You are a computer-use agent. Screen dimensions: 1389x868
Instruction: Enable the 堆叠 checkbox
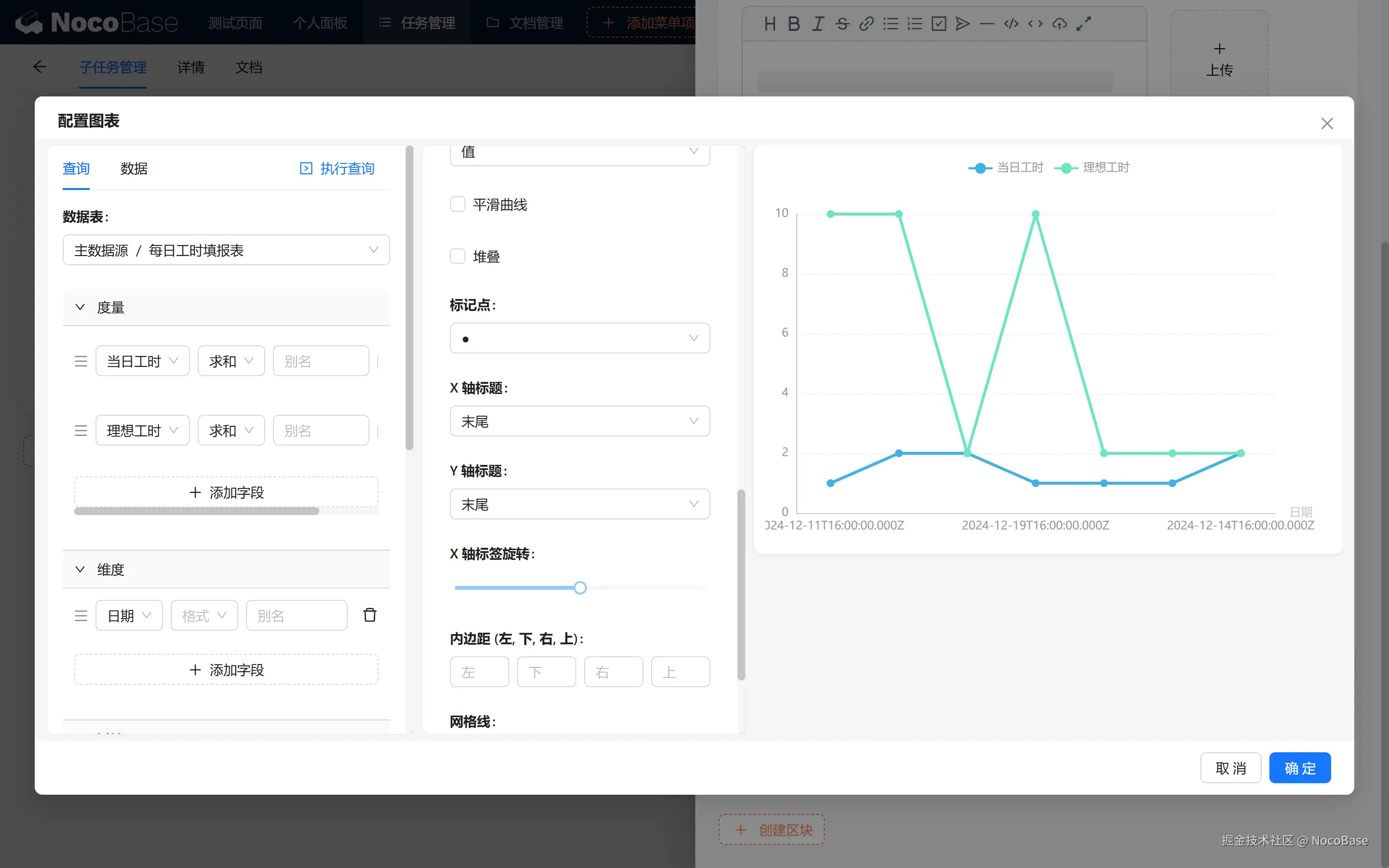pos(457,256)
